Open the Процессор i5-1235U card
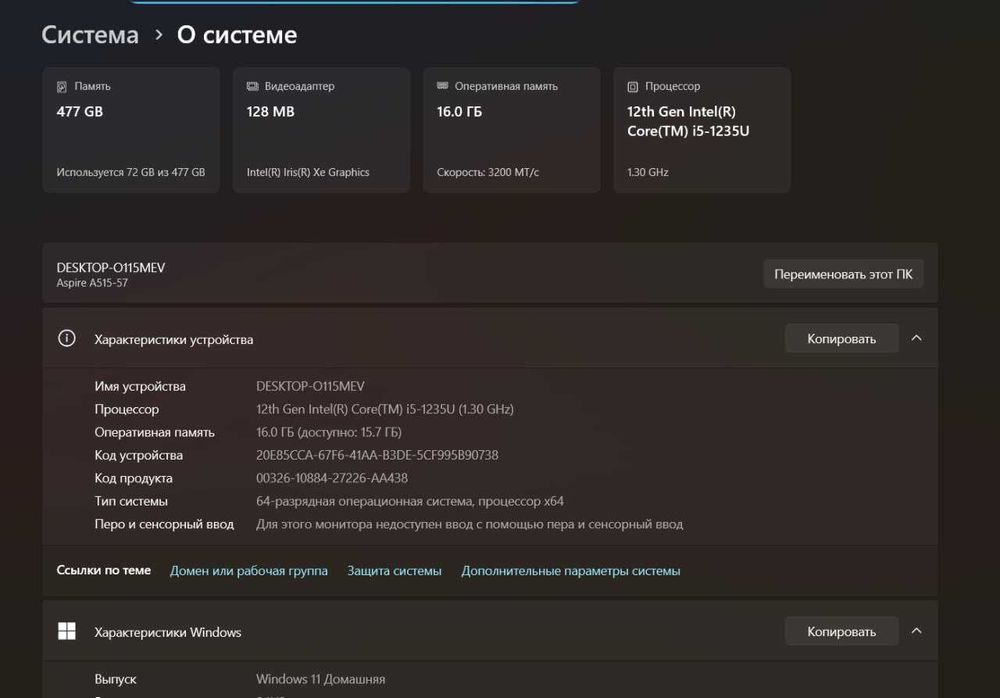This screenshot has width=1000, height=698. pos(702,130)
